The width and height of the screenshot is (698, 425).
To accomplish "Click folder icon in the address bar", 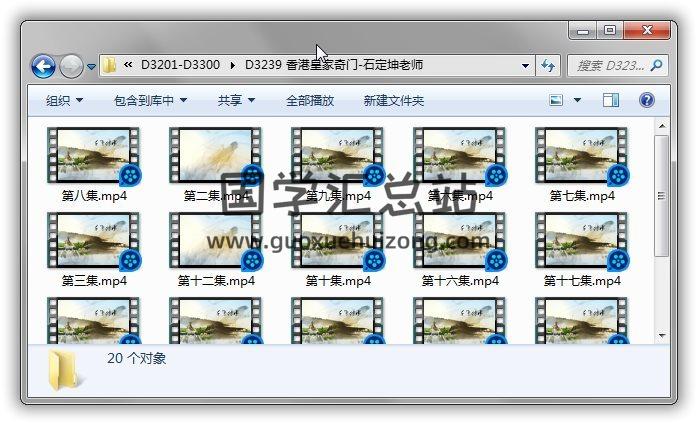I will (x=109, y=65).
